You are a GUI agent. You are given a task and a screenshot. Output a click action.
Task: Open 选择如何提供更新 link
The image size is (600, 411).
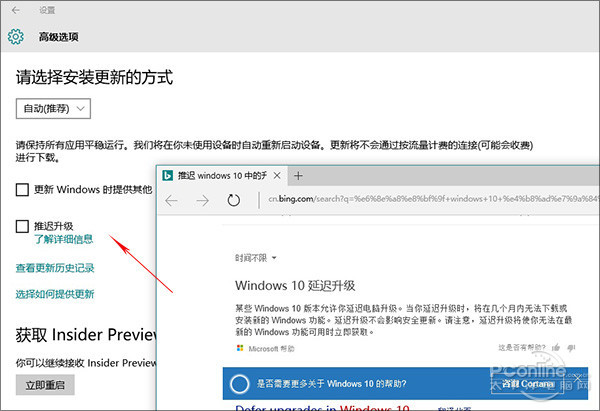[x=55, y=294]
